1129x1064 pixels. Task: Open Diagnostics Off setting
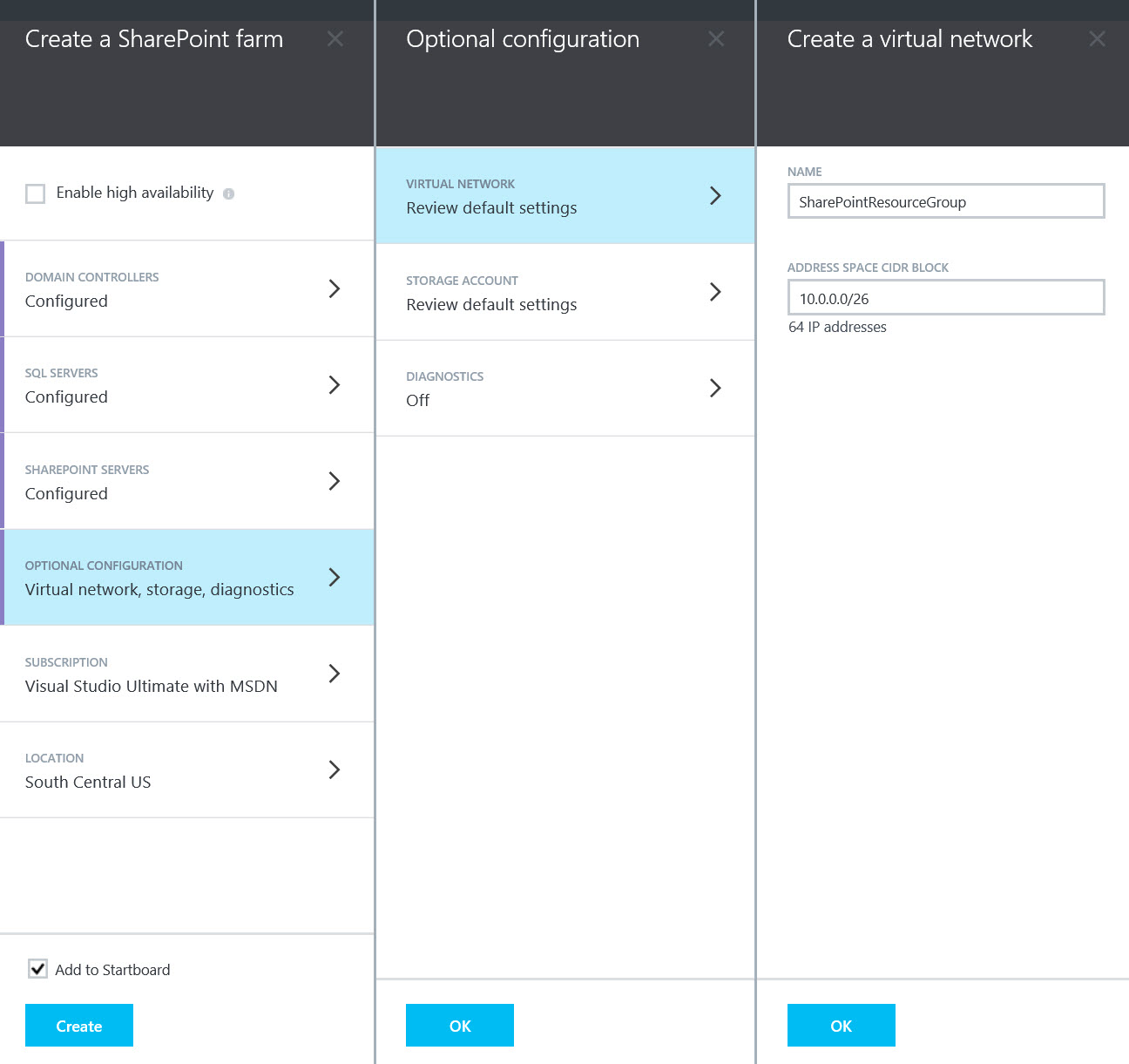(565, 388)
